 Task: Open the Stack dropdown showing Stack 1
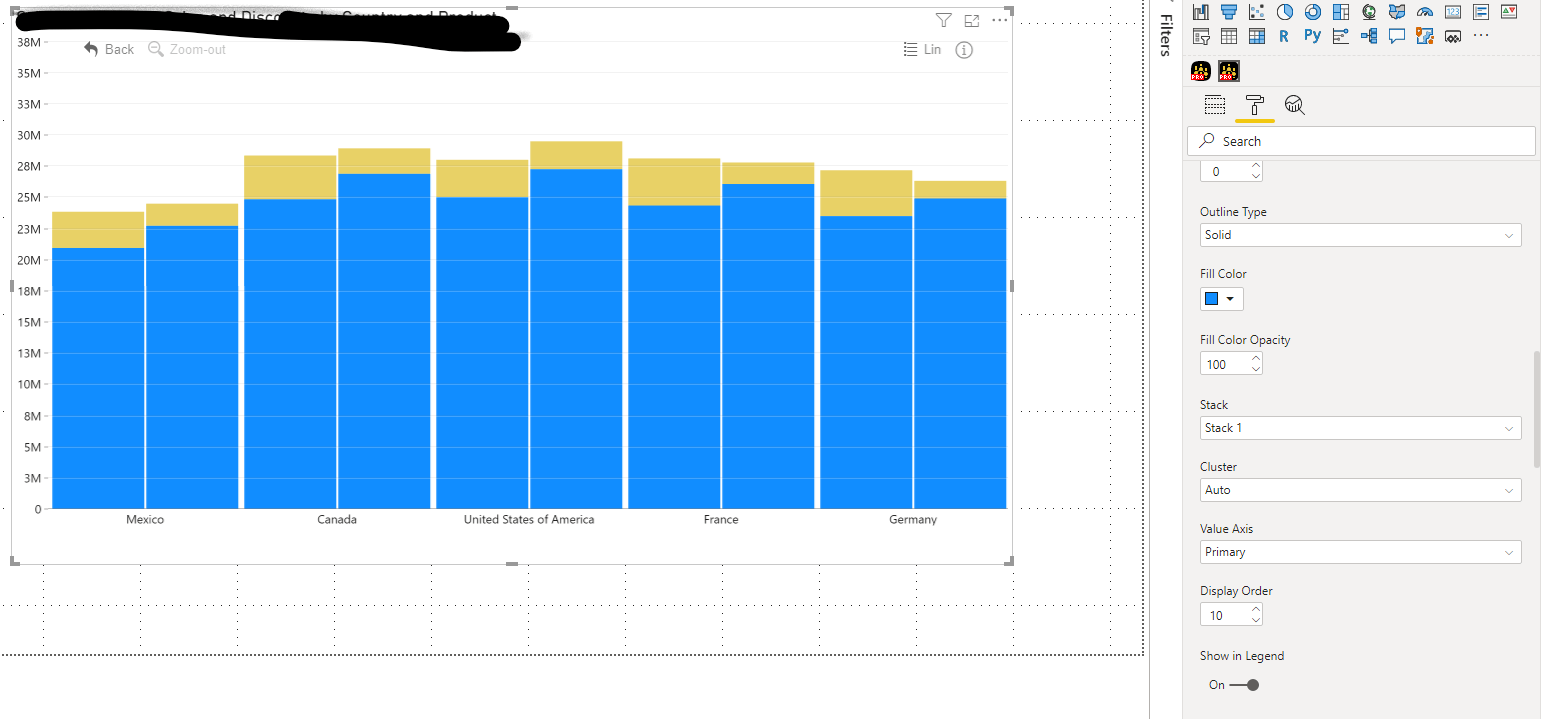point(1361,428)
